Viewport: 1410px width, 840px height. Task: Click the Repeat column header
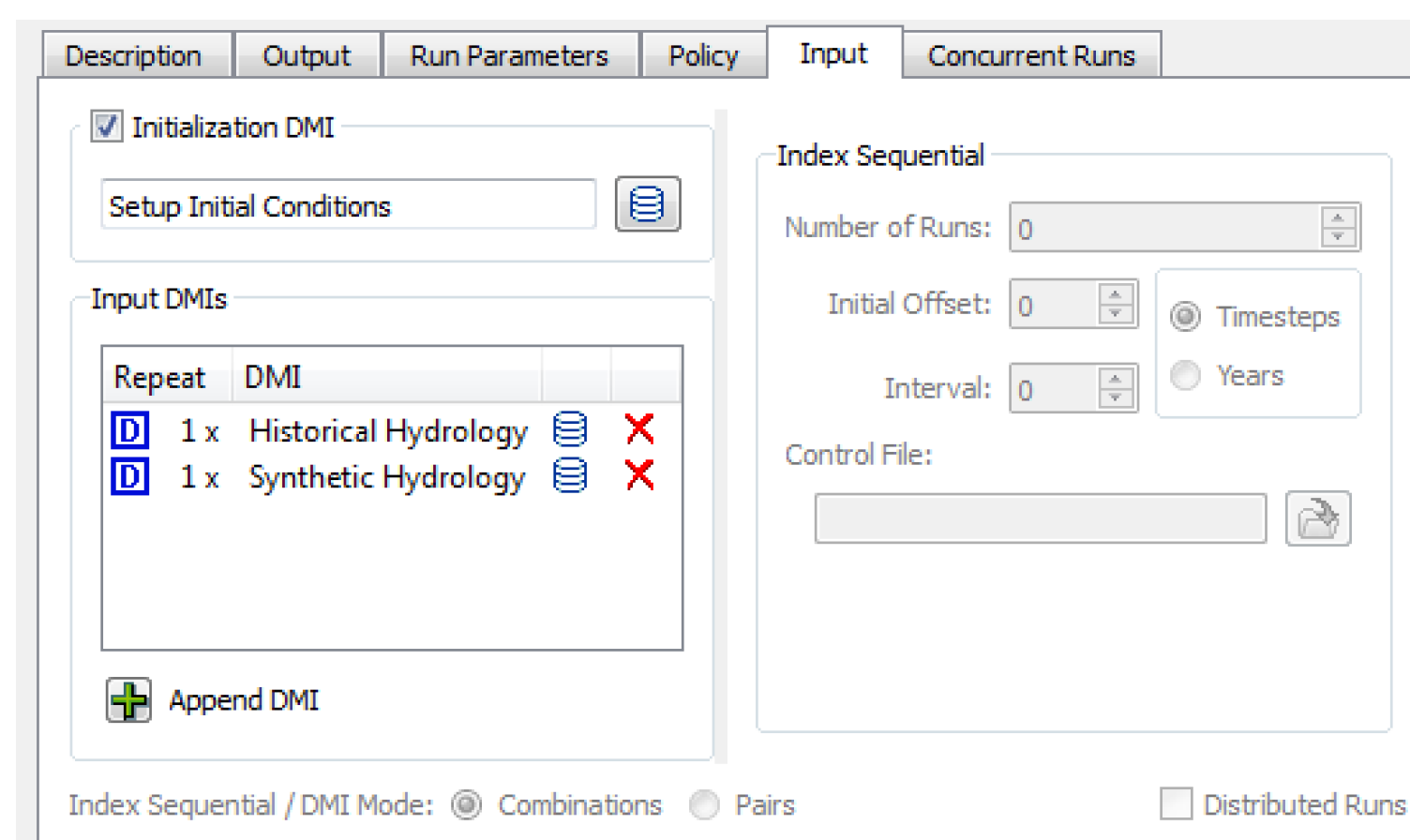159,377
